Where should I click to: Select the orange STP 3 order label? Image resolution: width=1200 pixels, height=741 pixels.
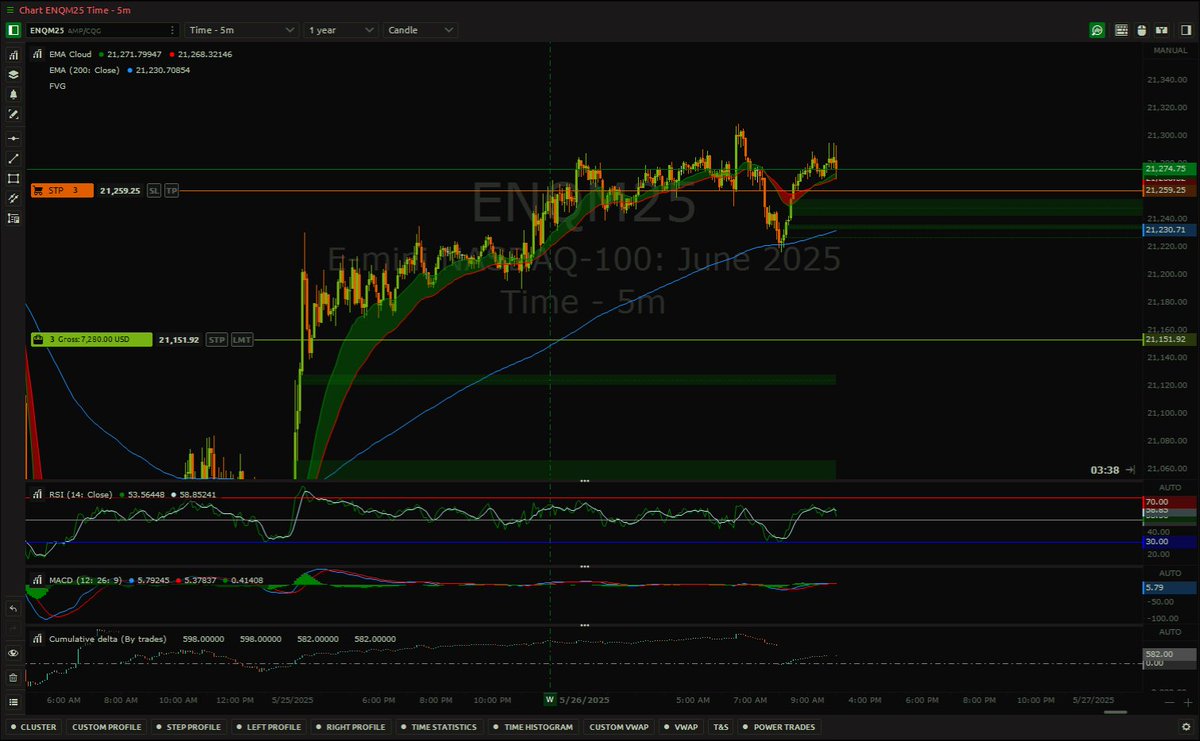pyautogui.click(x=61, y=190)
